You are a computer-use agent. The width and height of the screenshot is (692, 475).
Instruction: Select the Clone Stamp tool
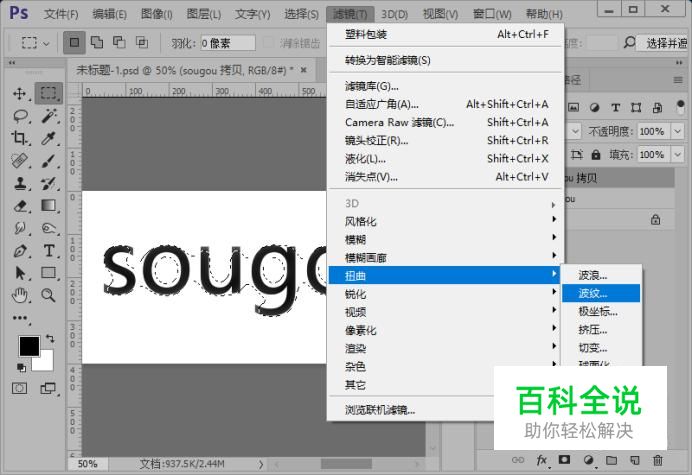(20, 183)
